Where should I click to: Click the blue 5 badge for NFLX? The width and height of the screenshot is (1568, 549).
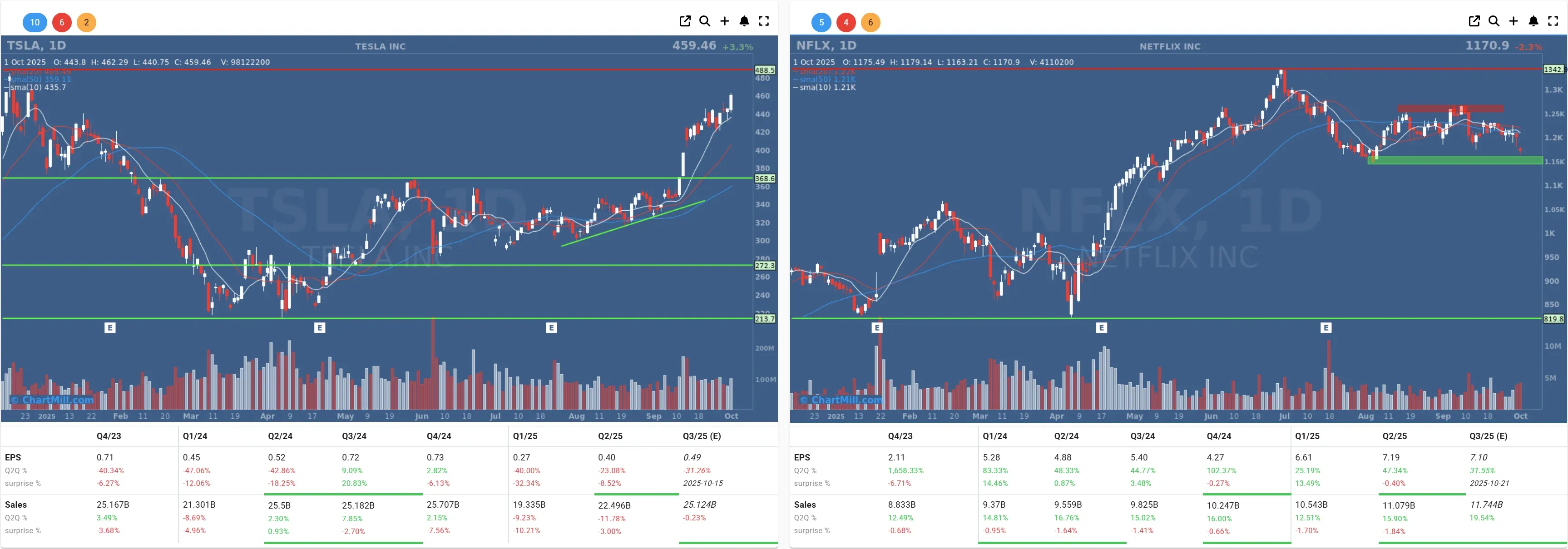coord(821,23)
